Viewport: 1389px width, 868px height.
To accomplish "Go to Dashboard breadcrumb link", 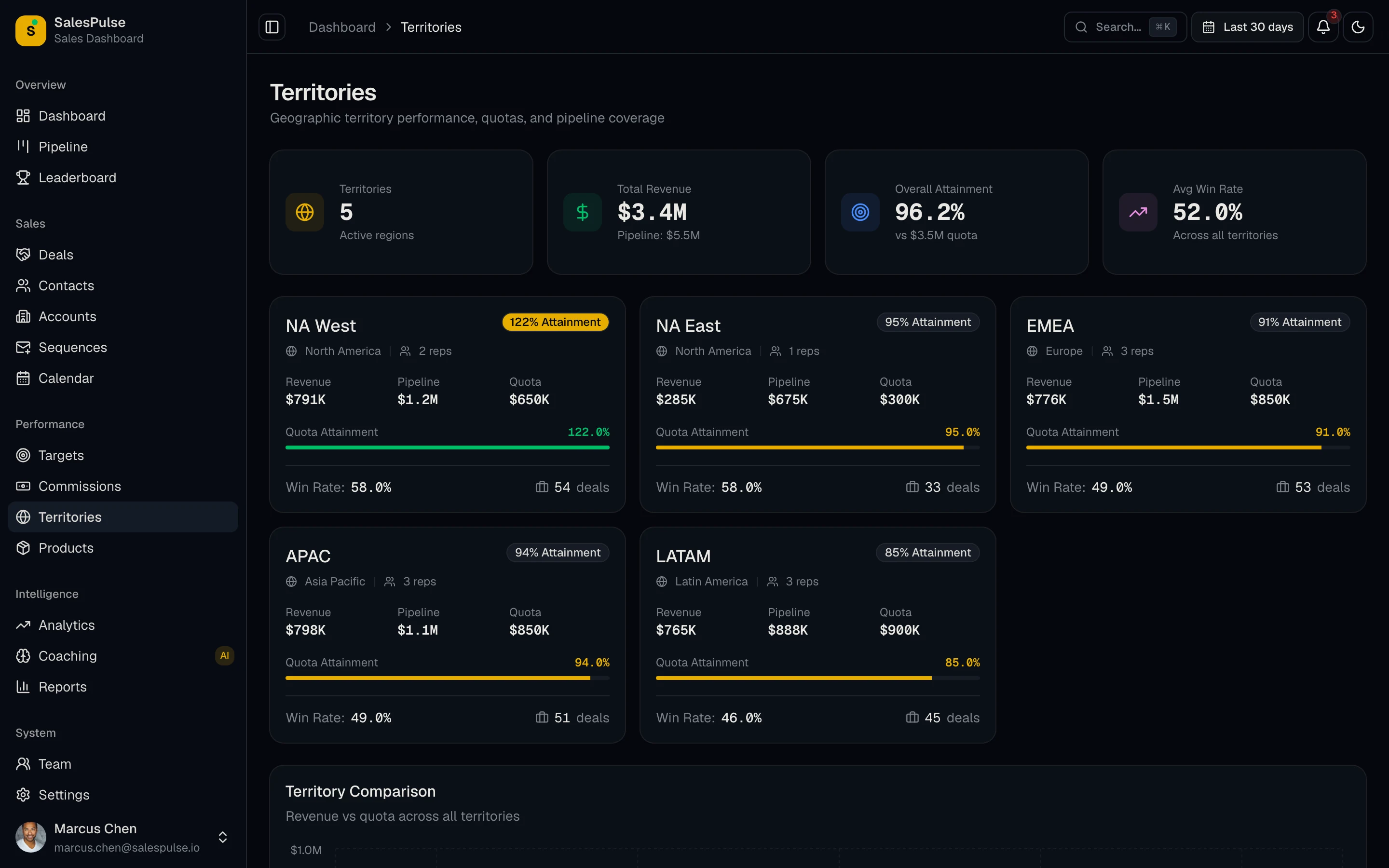I will coord(342,27).
